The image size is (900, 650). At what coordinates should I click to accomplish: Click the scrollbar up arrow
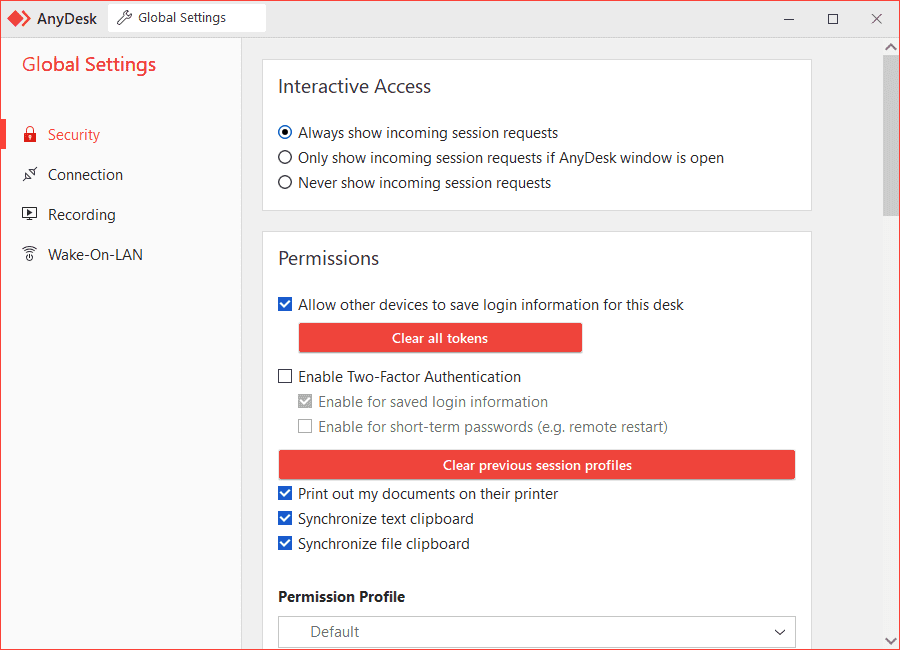pos(891,47)
